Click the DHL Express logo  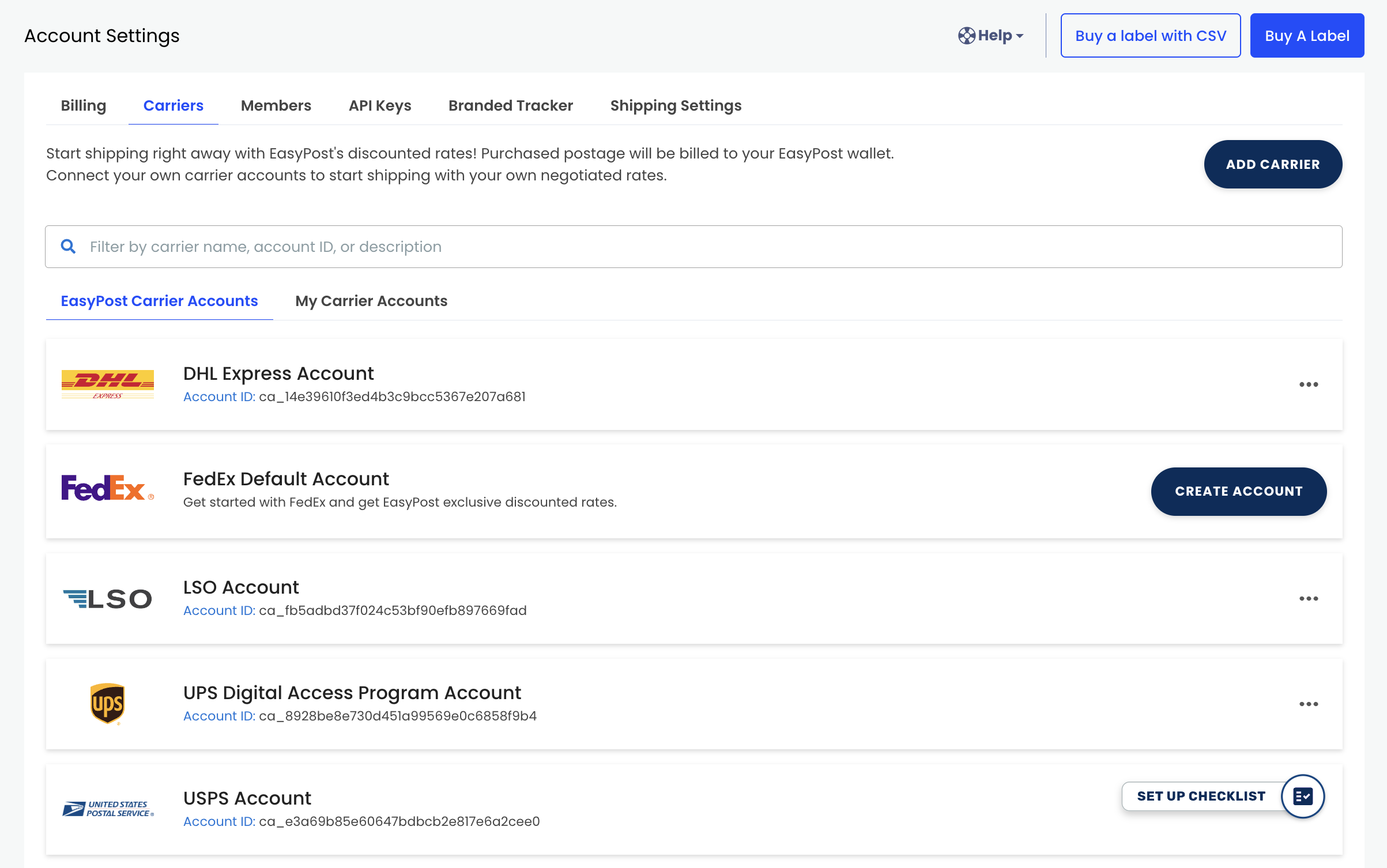[108, 384]
